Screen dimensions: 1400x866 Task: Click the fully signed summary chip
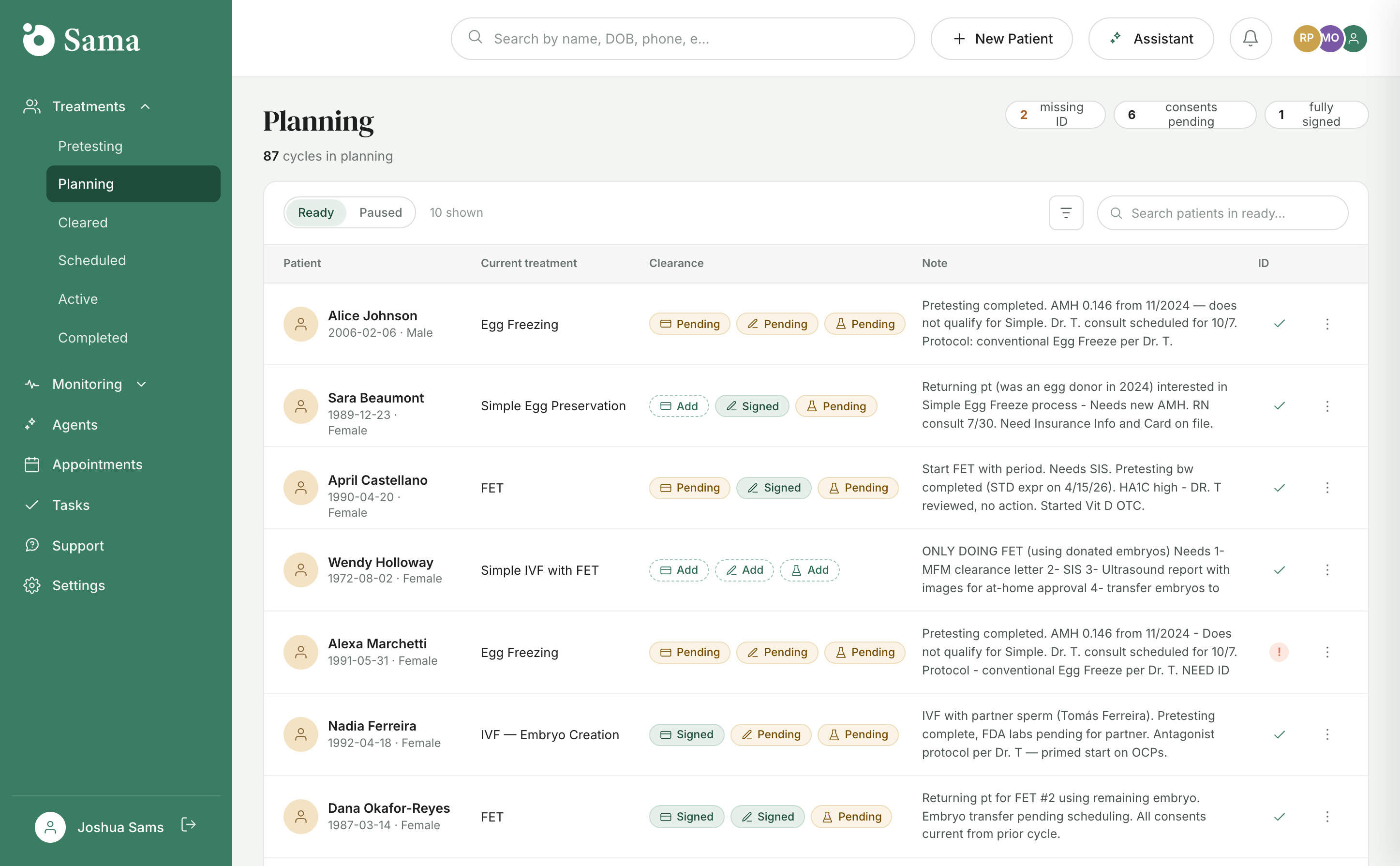pos(1316,115)
